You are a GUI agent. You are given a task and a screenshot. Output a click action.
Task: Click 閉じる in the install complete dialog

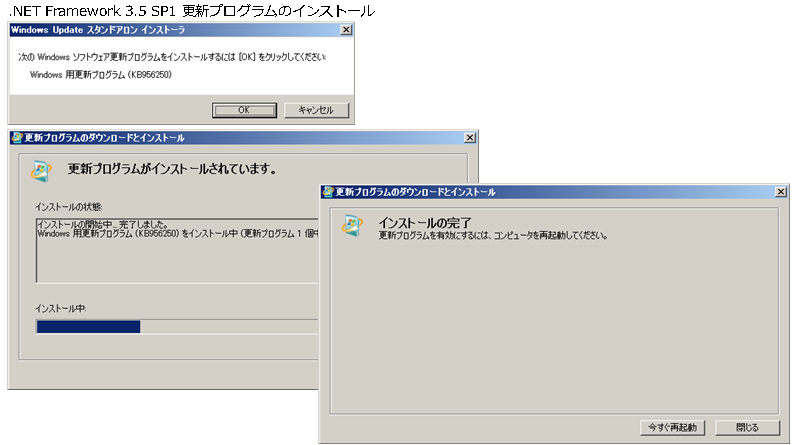(x=747, y=427)
